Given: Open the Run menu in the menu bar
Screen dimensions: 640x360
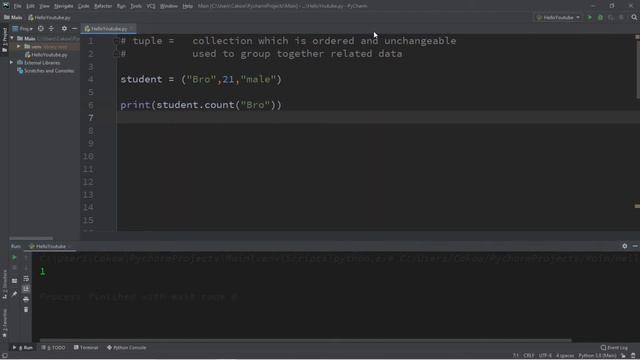Looking at the screenshot, I should 121,6.
